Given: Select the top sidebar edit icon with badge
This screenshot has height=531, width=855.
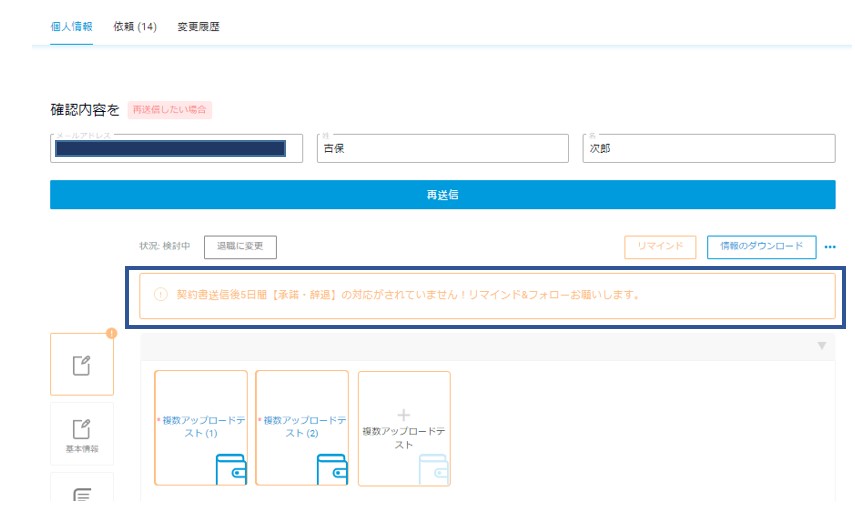Looking at the screenshot, I should [82, 365].
